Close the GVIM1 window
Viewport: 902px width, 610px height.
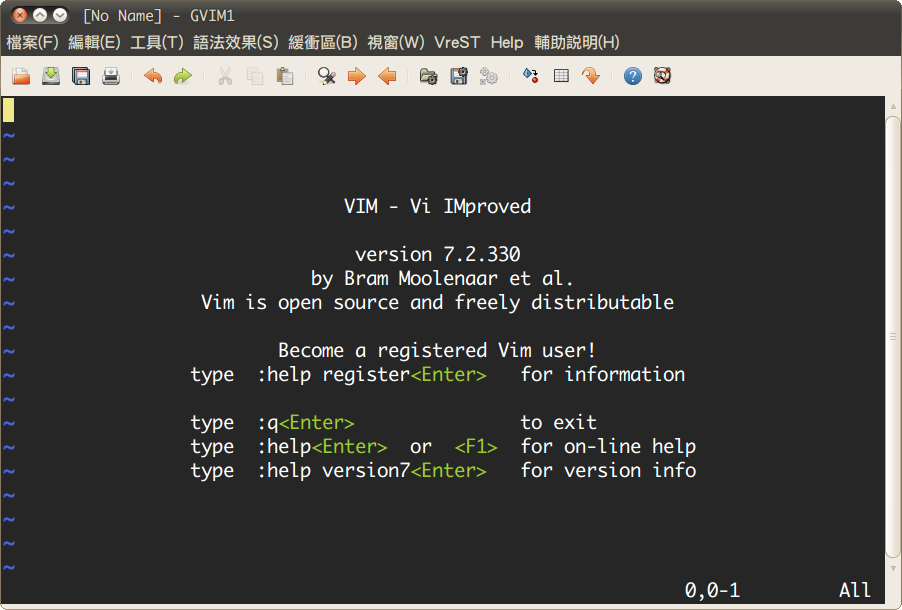(x=20, y=15)
